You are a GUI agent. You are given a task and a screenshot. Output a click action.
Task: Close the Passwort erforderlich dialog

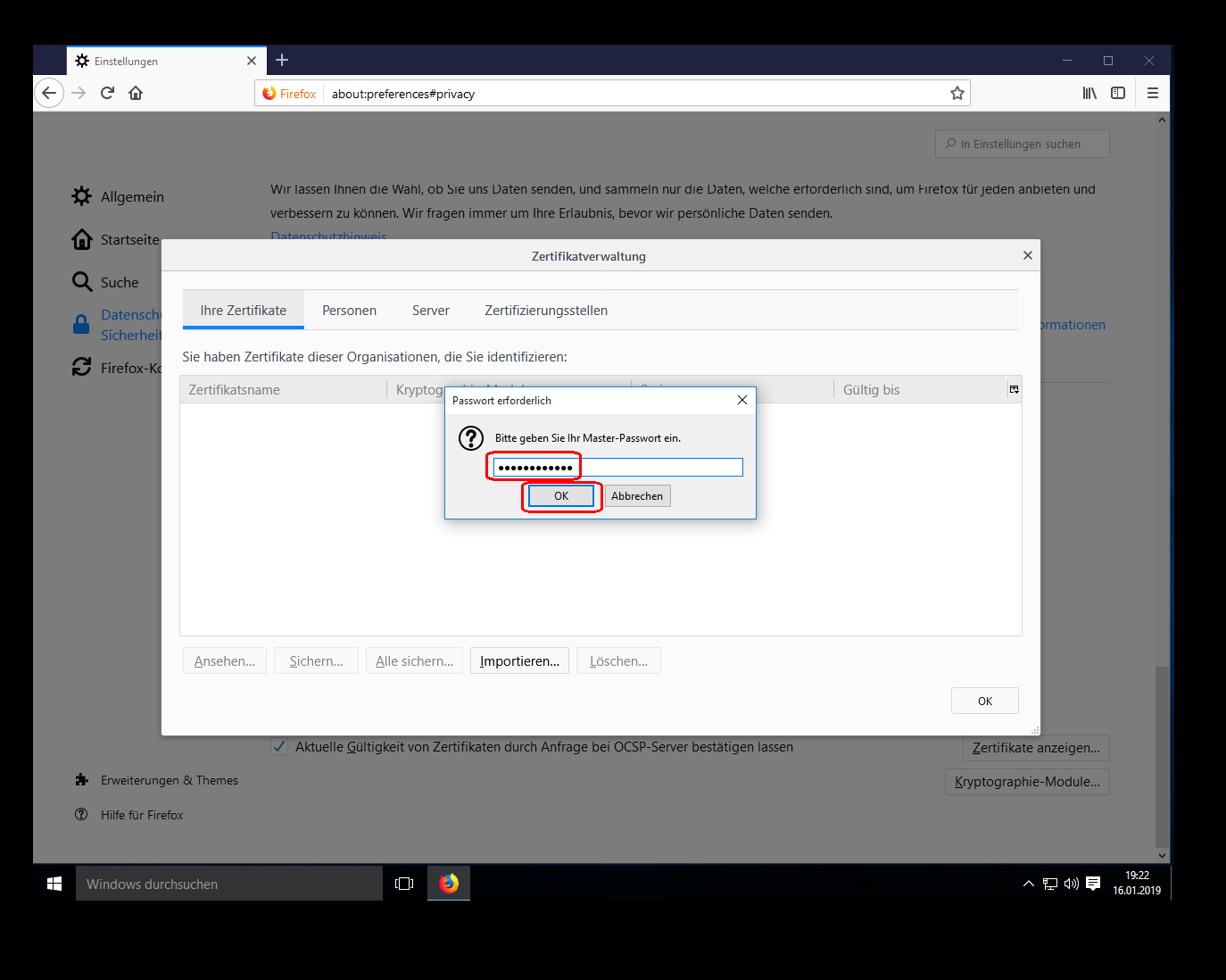click(741, 401)
